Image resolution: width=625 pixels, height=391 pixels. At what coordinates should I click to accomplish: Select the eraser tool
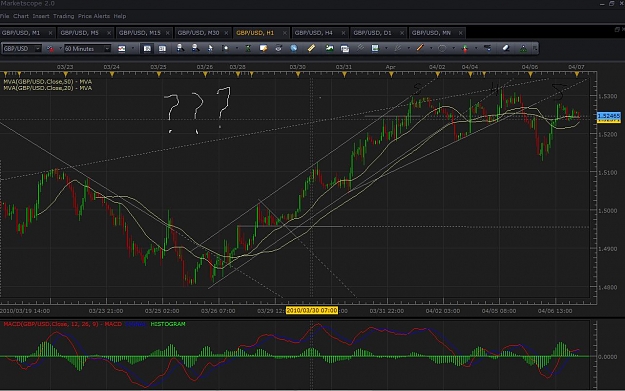click(x=506, y=48)
